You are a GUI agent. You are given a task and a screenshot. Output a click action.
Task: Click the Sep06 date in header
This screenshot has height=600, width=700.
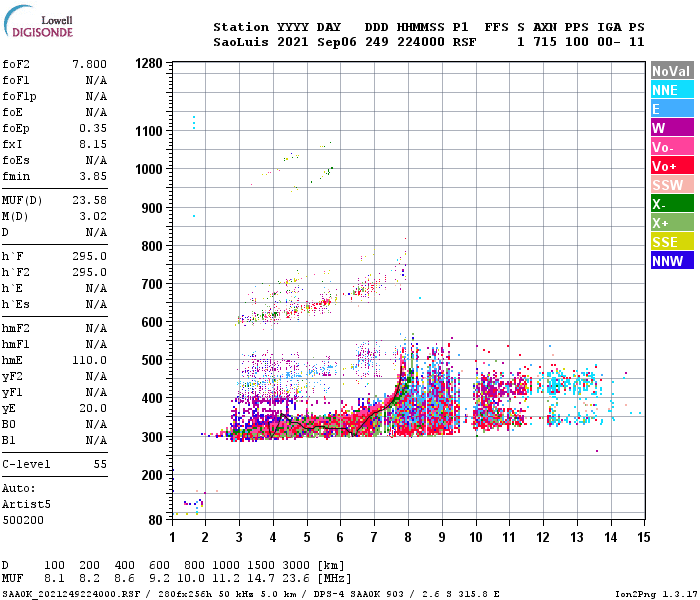[337, 42]
